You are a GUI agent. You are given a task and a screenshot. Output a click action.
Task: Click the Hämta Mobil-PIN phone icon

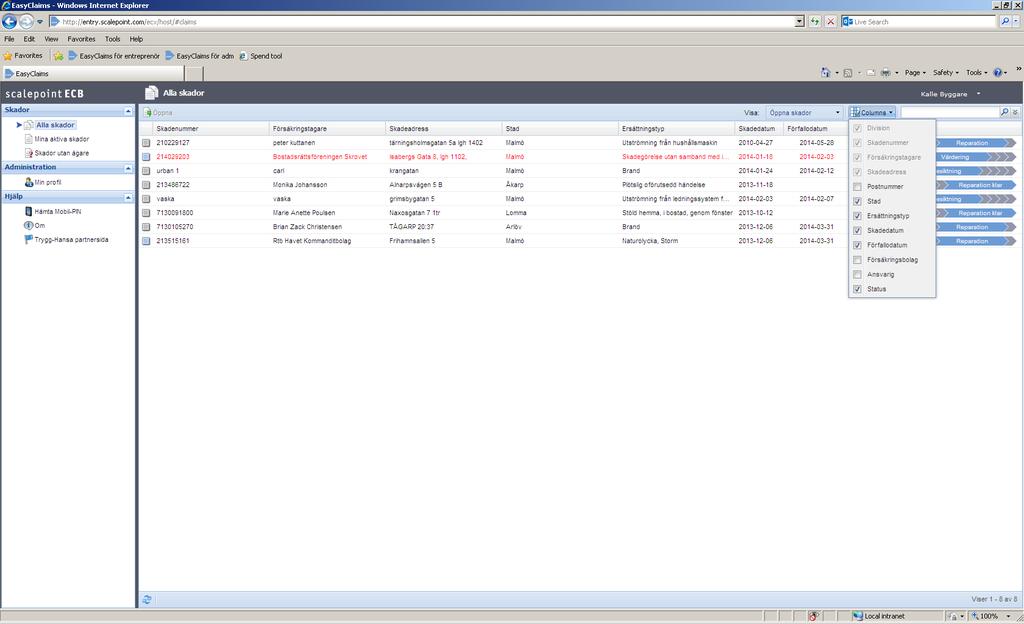[29, 211]
